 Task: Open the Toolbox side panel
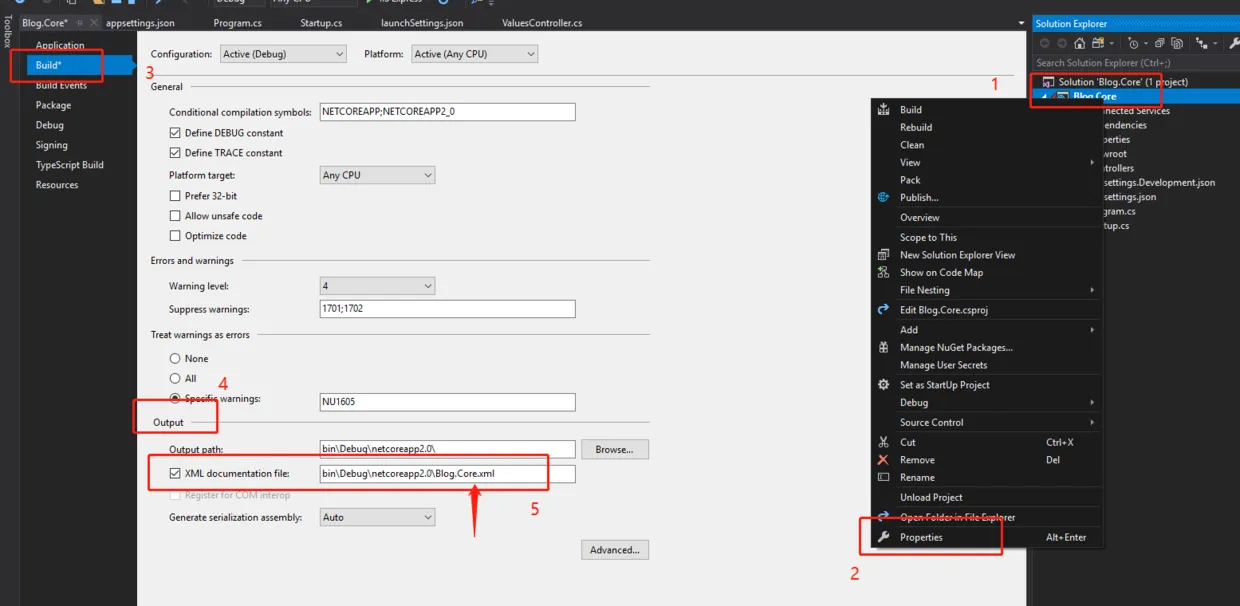pyautogui.click(x=8, y=30)
